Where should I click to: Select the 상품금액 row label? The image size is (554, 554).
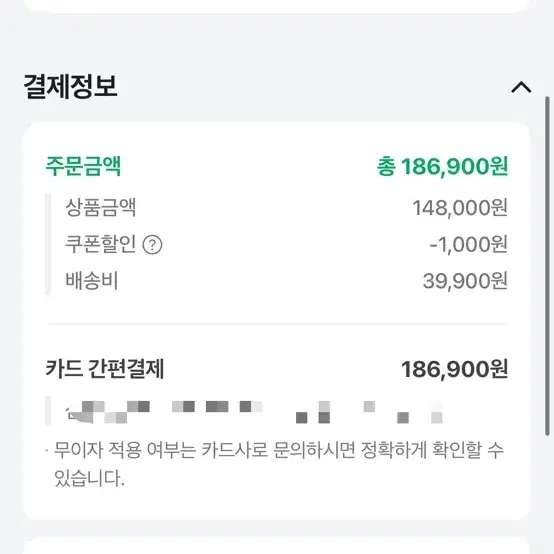tap(101, 207)
